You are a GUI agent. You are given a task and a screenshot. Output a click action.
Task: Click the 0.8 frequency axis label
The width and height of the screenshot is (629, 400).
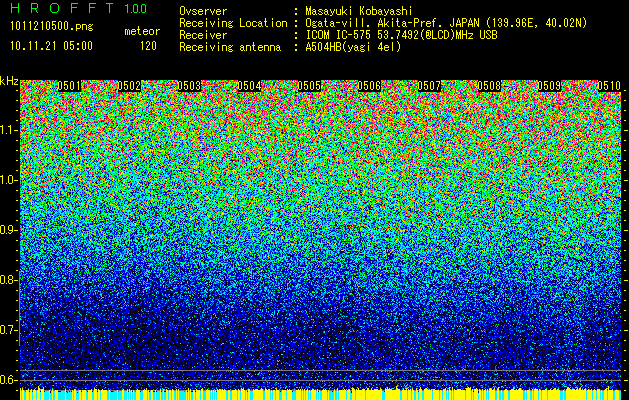7,280
